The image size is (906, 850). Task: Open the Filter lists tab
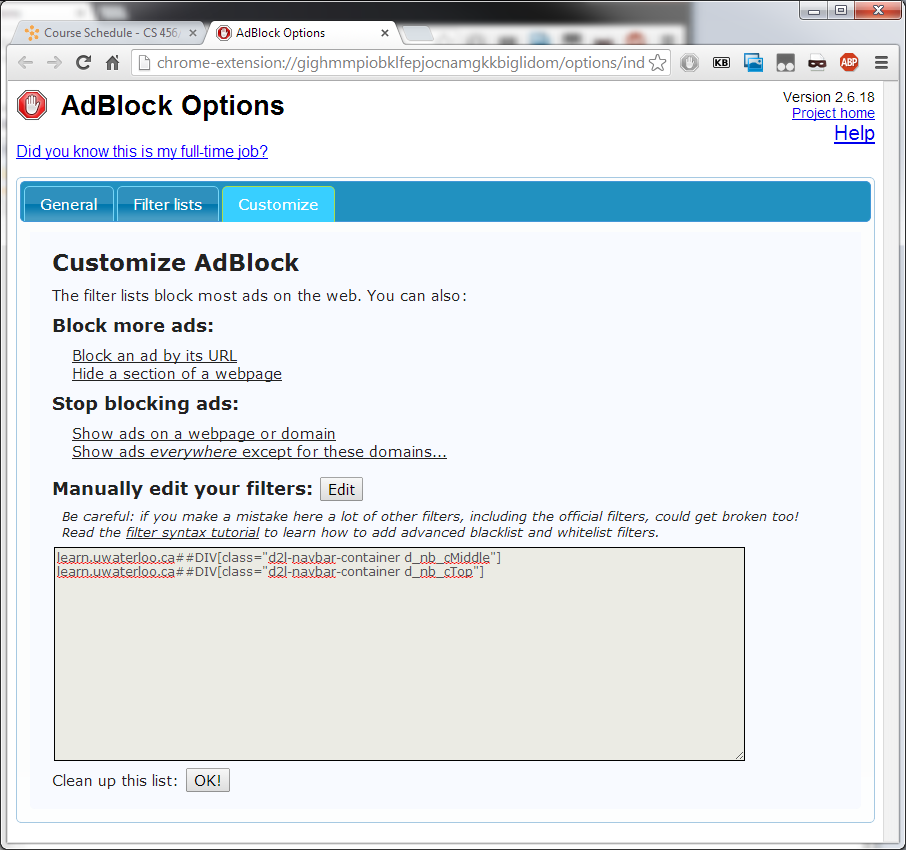[x=168, y=205]
